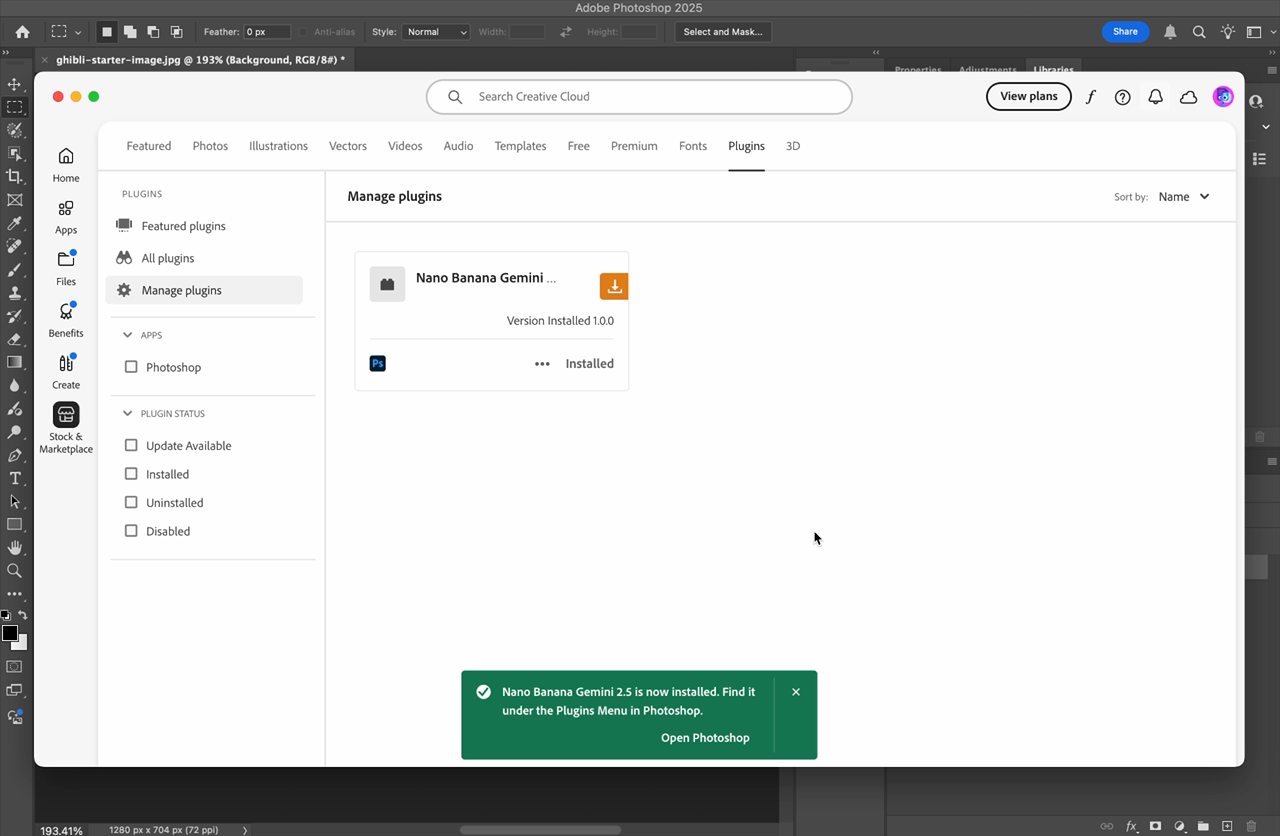The image size is (1280, 836).
Task: Switch to the 3D tab
Action: coord(793,146)
